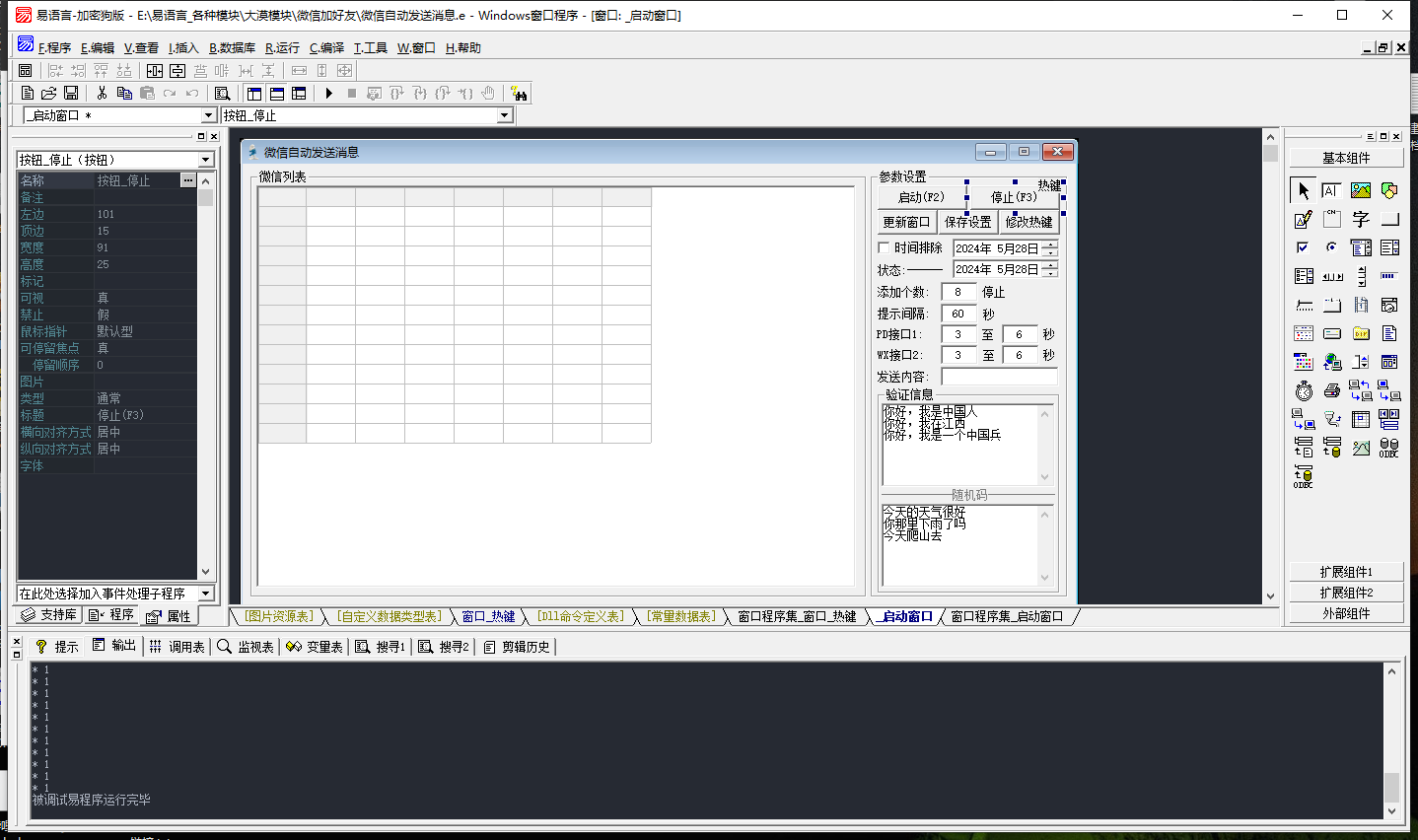This screenshot has height=840, width=1418.
Task: Switch to the 窗口_热键 tab
Action: (489, 616)
